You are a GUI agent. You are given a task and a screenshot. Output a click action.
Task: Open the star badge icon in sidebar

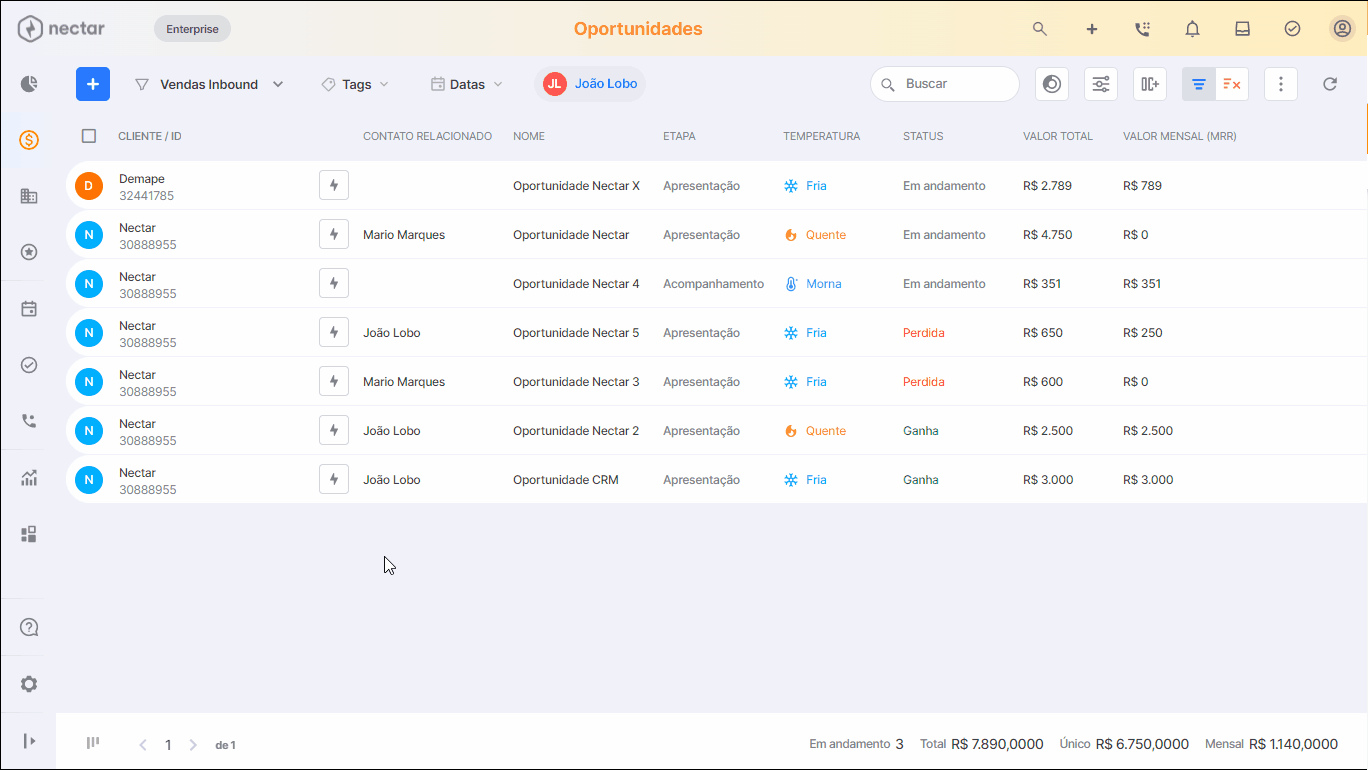[29, 252]
